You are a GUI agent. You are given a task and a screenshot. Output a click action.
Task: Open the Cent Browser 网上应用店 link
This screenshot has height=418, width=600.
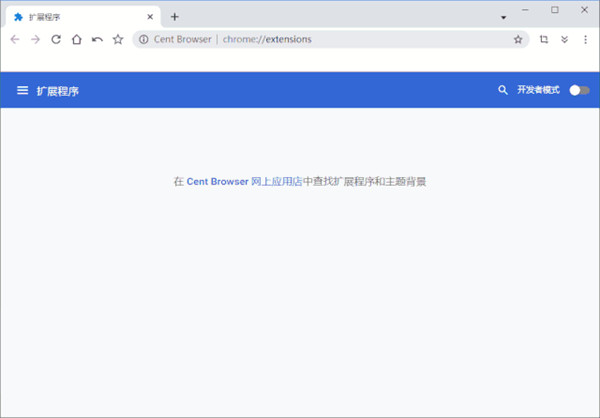coord(244,182)
